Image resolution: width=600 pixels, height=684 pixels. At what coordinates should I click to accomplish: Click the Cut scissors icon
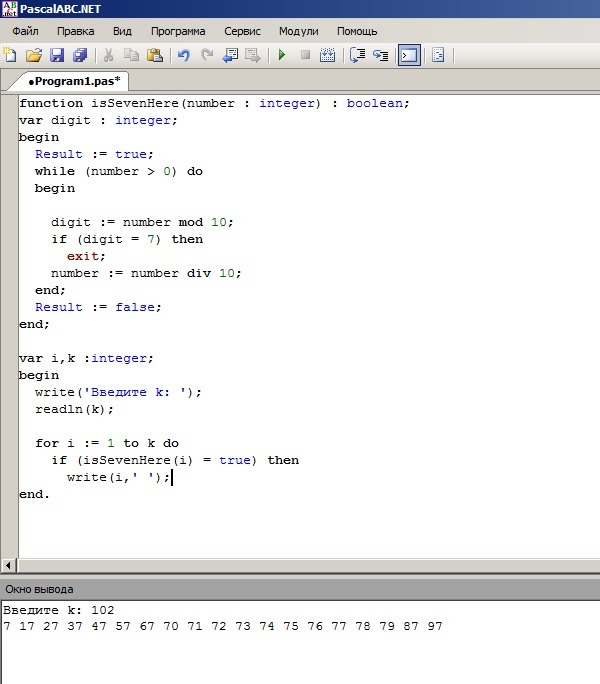click(108, 55)
